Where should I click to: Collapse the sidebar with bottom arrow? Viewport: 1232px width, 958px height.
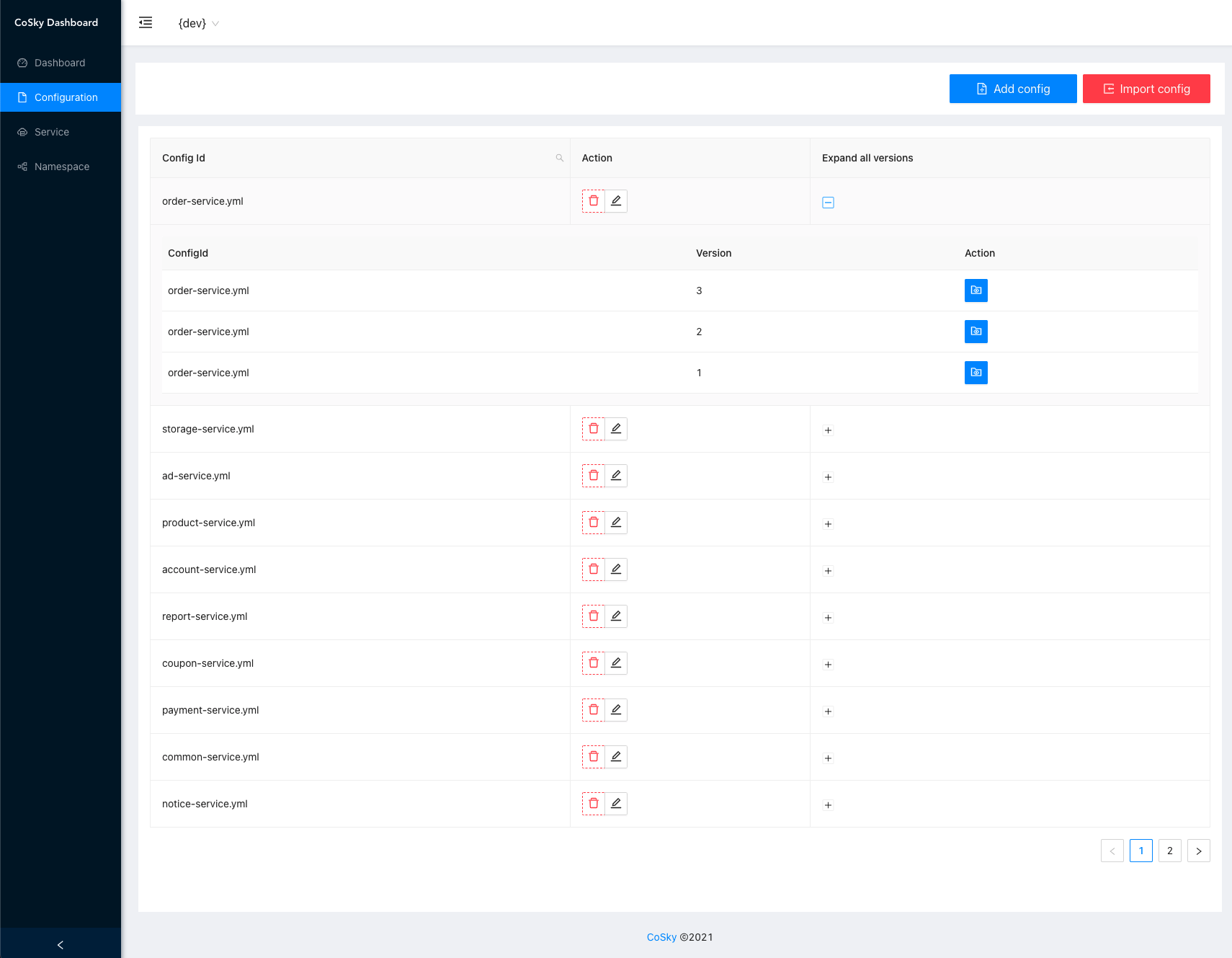[x=61, y=944]
